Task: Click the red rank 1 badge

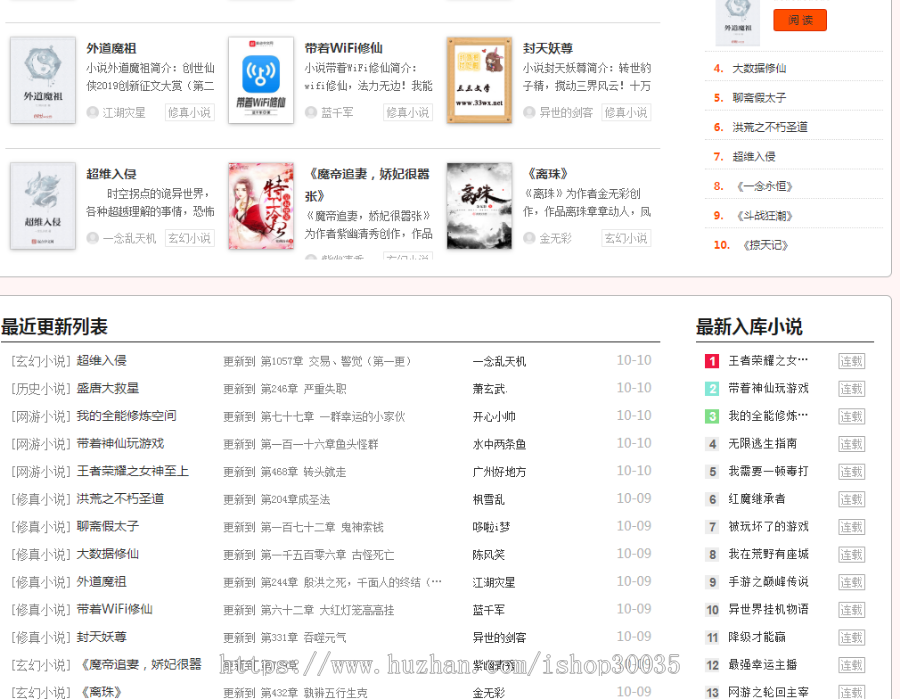Action: [x=710, y=360]
